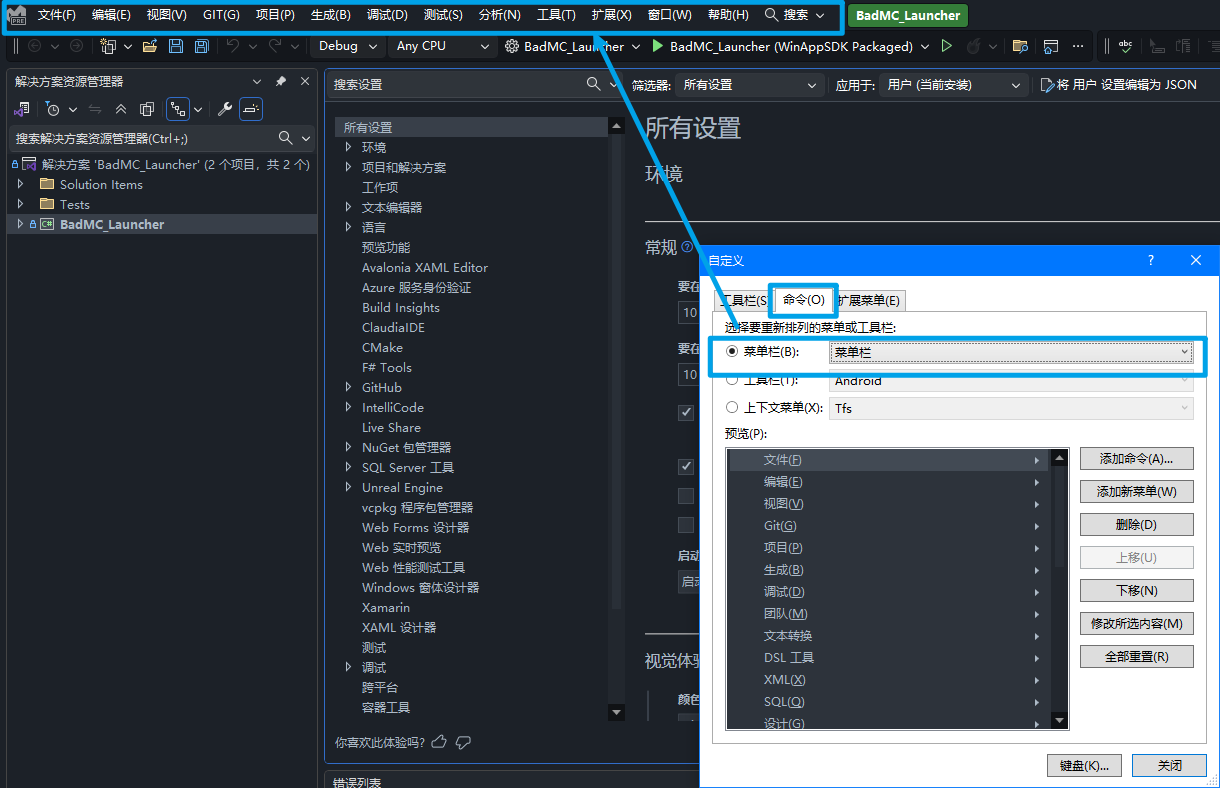This screenshot has width=1220, height=788.
Task: Click the 添加命令(A)... button
Action: [1136, 459]
